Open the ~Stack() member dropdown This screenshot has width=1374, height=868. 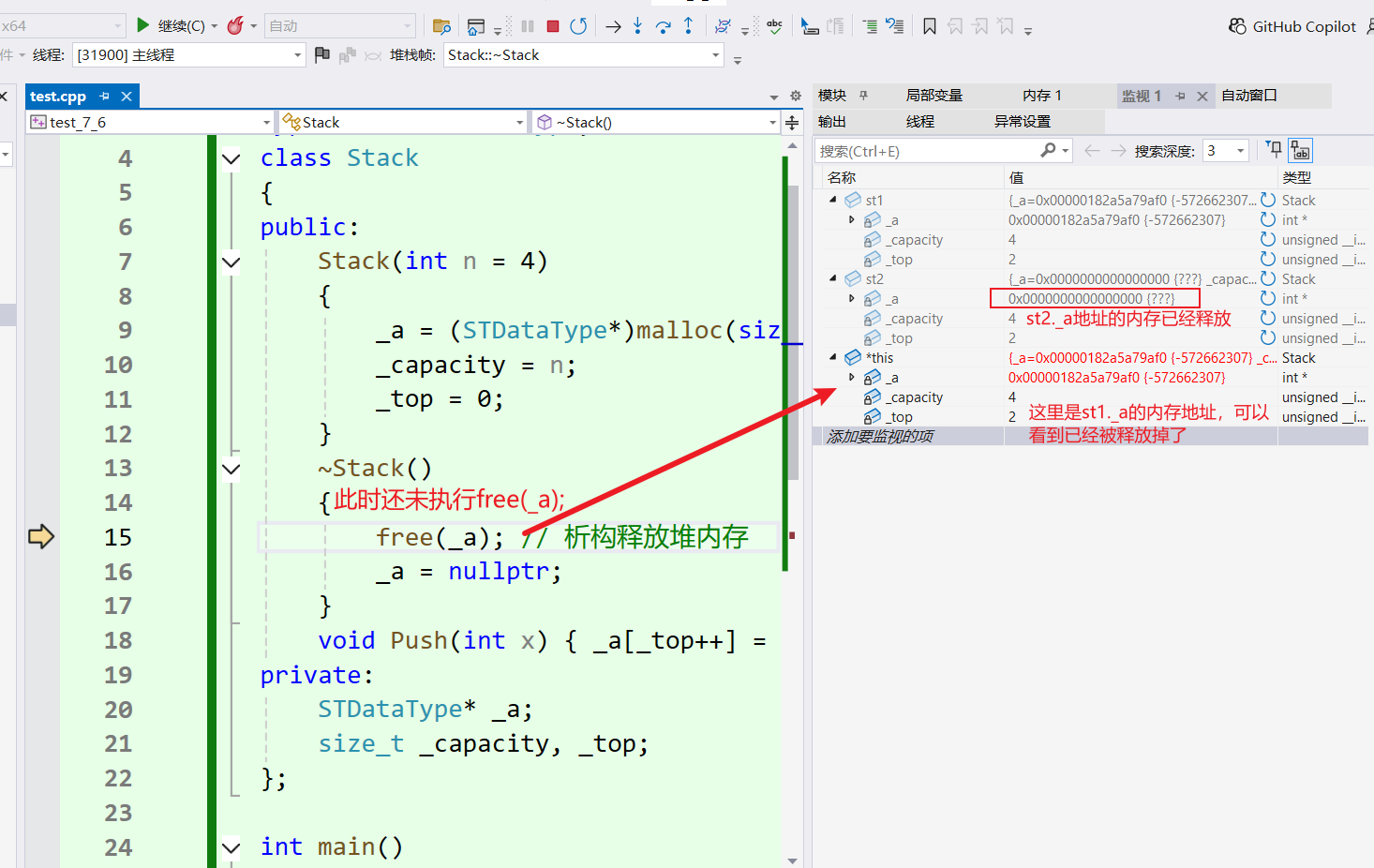[655, 122]
